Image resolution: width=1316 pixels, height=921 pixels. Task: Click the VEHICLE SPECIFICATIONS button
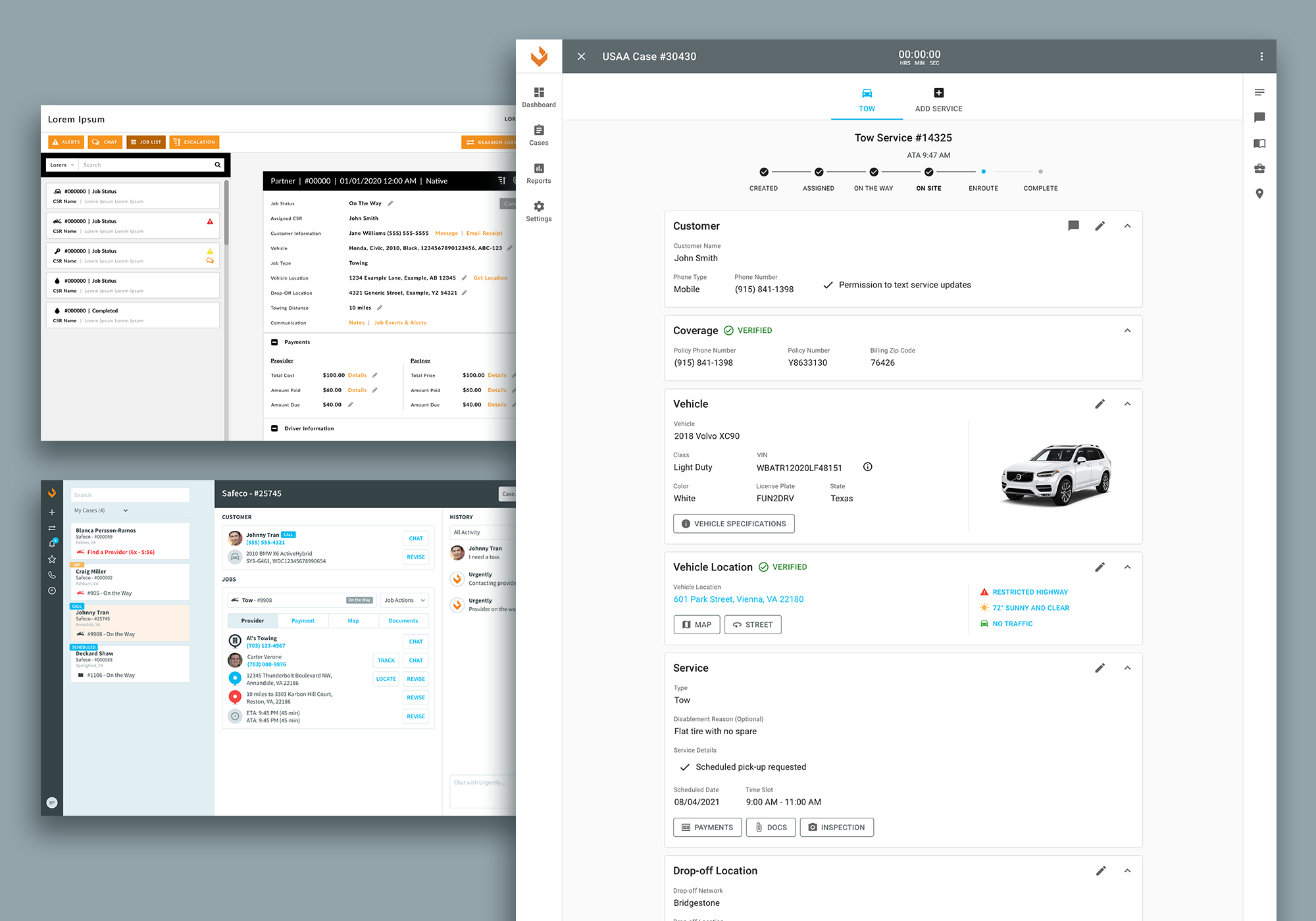point(734,524)
